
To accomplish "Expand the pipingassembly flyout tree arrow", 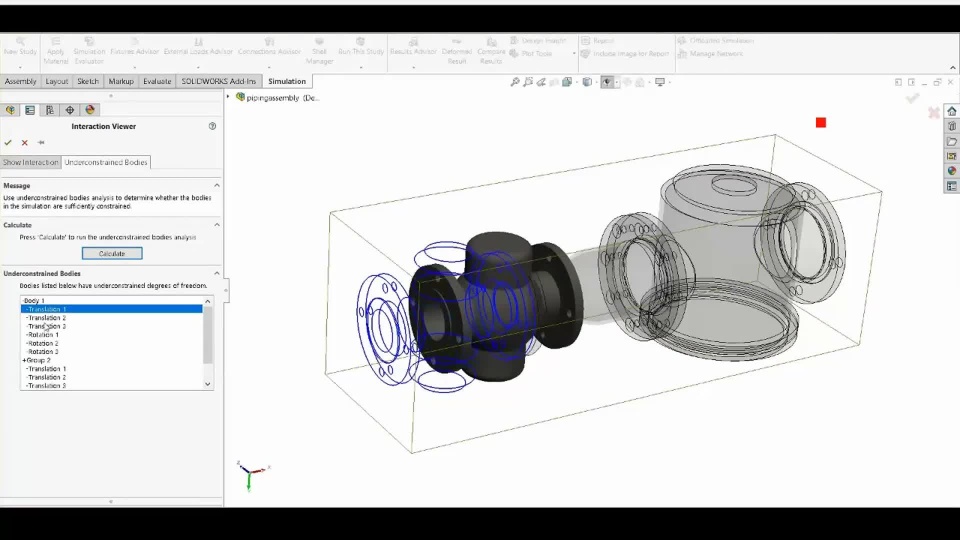I will coord(228,97).
